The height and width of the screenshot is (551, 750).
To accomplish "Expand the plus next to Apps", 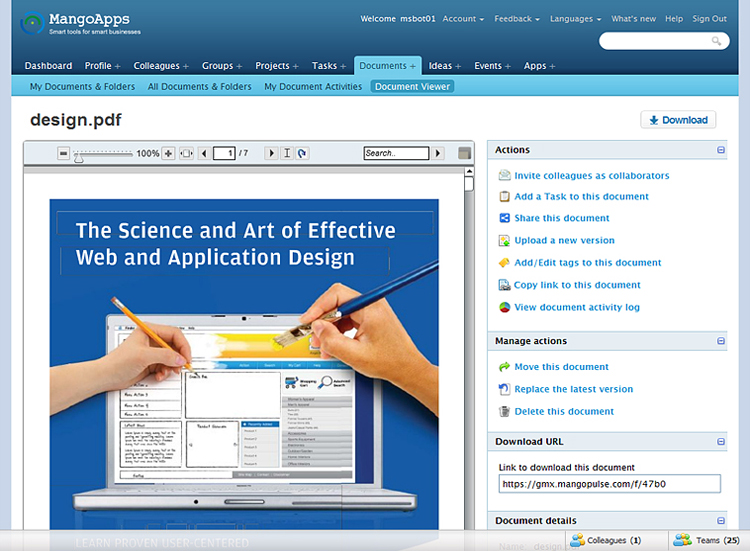I will (552, 66).
